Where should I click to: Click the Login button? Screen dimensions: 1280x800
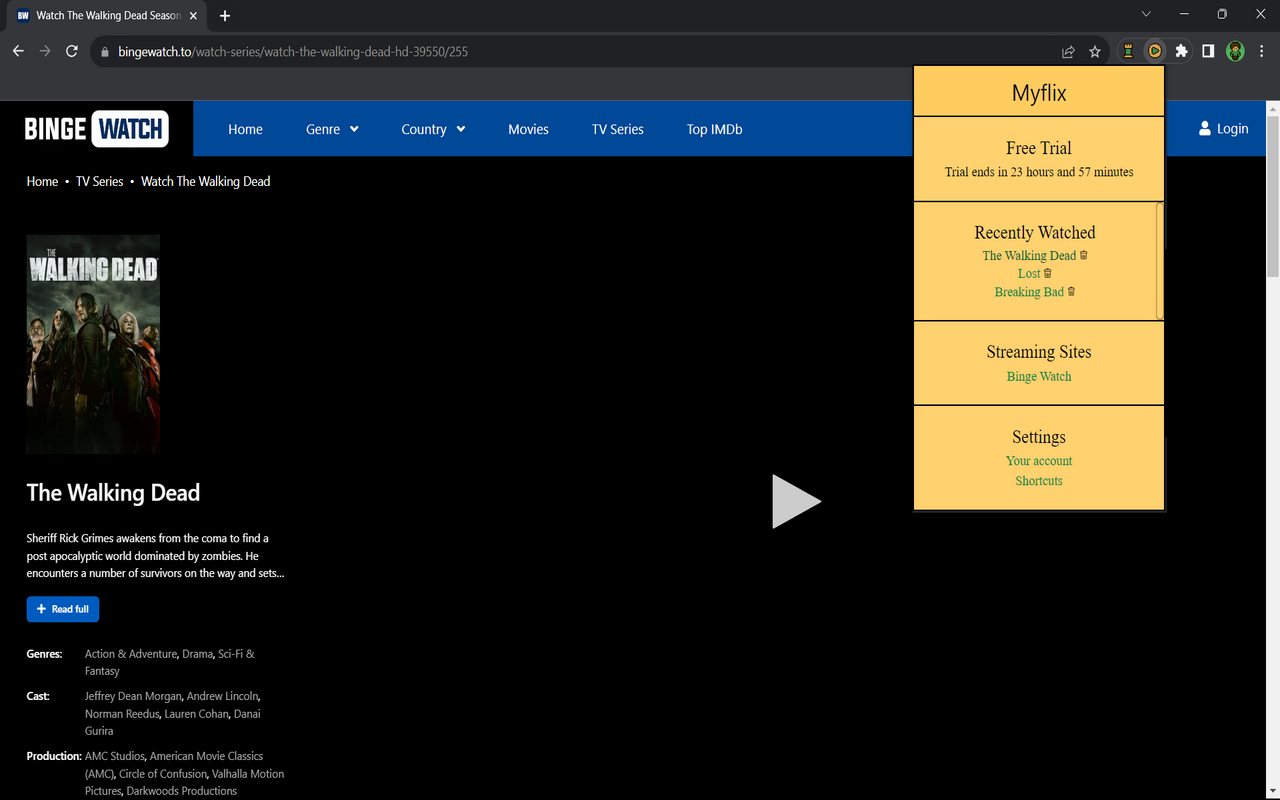[1223, 128]
